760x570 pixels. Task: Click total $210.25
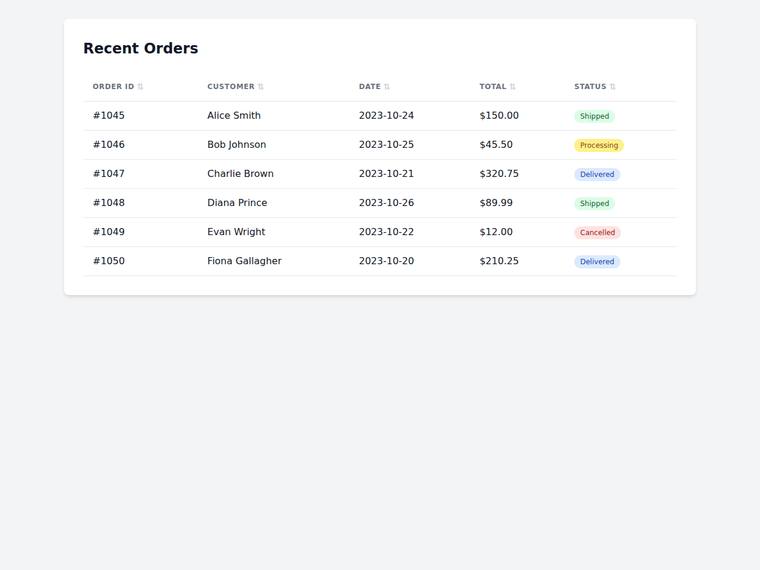[499, 261]
